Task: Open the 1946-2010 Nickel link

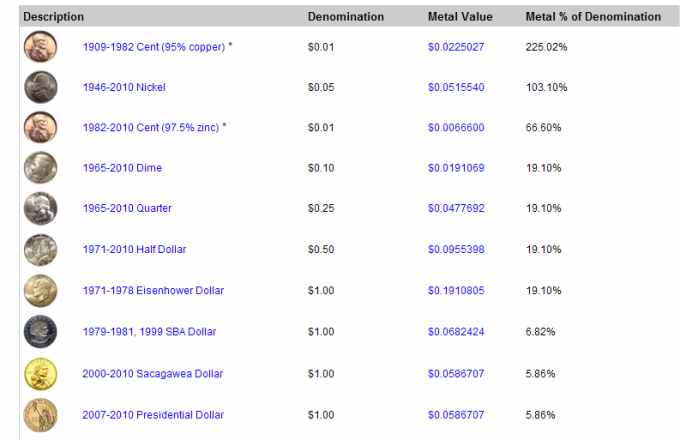Action: pos(124,87)
